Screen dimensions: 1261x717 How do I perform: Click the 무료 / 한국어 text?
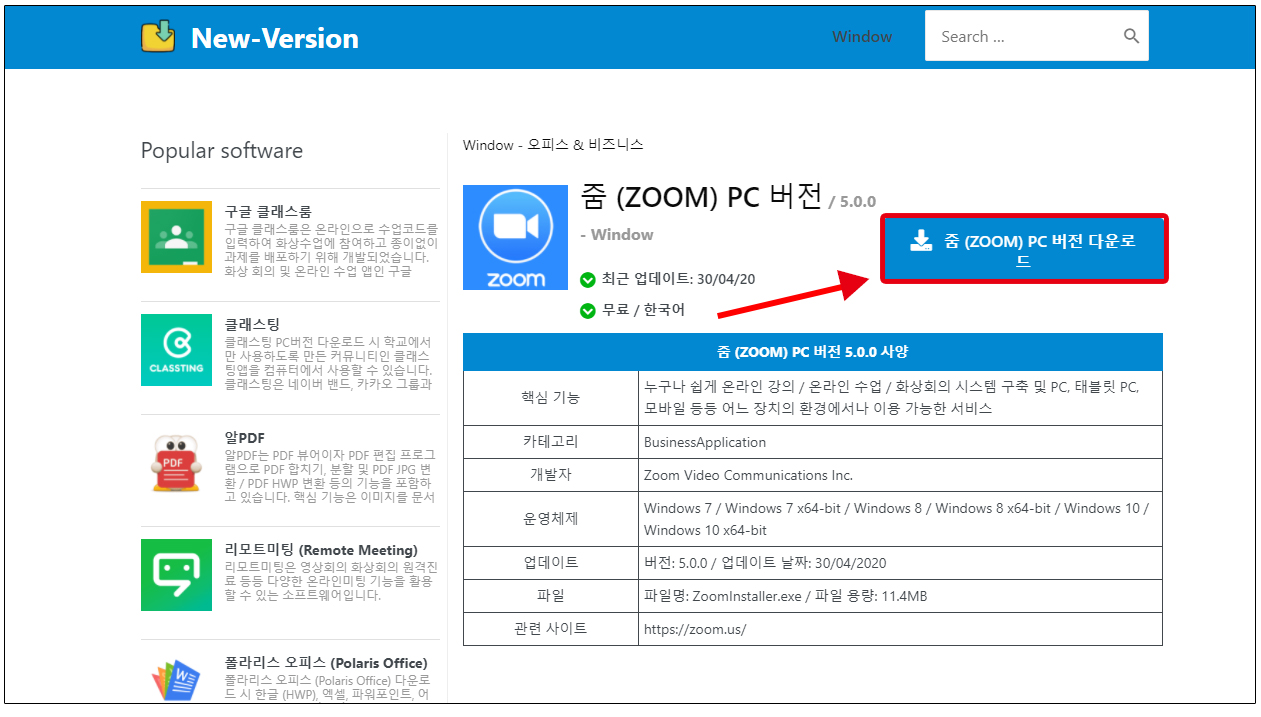[643, 310]
